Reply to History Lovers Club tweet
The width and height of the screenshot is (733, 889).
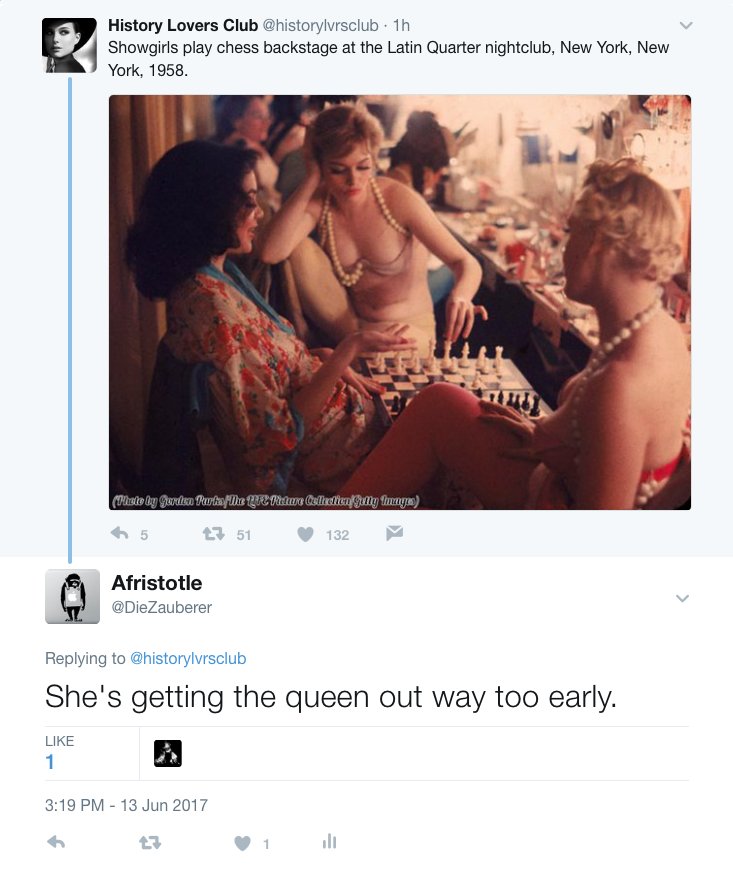coord(121,535)
